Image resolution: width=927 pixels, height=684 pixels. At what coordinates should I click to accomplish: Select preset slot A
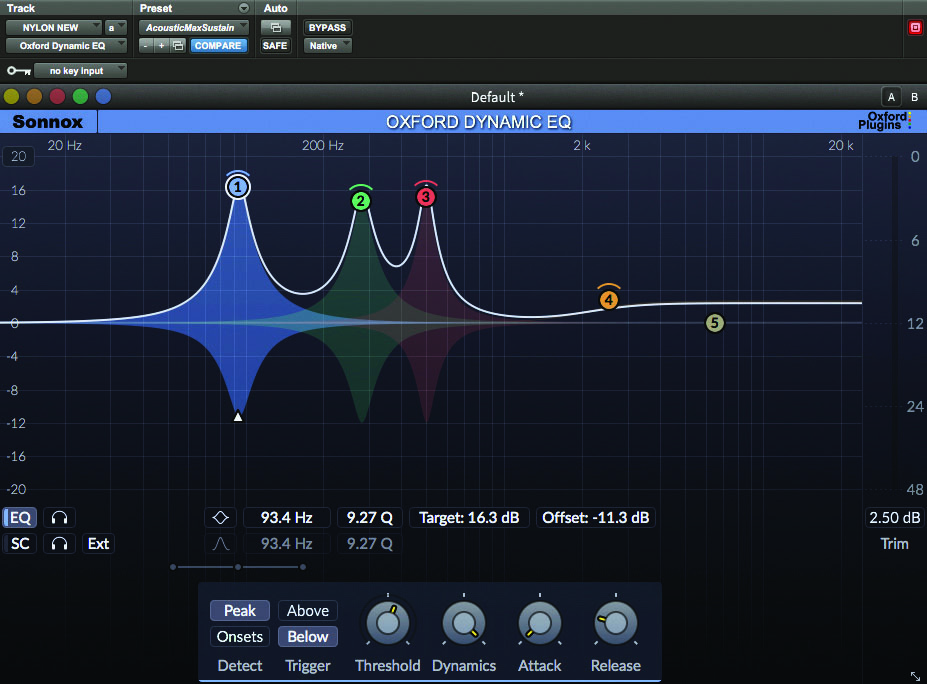coord(891,98)
